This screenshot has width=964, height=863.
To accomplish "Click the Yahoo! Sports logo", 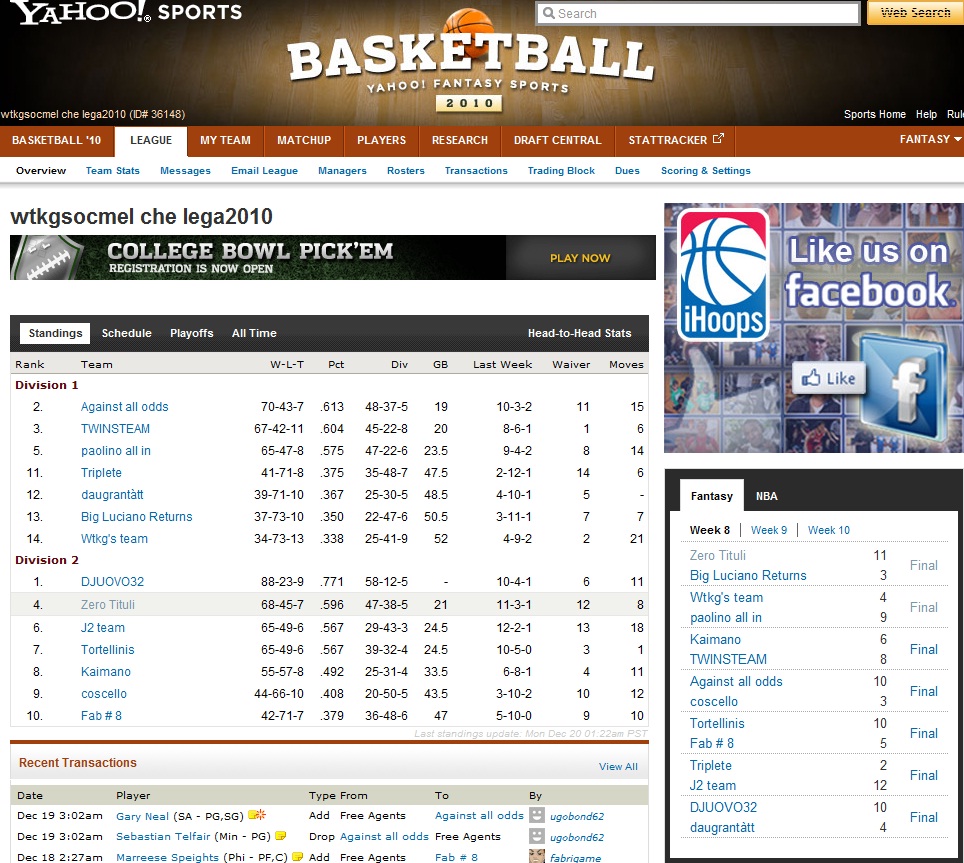I will [127, 14].
